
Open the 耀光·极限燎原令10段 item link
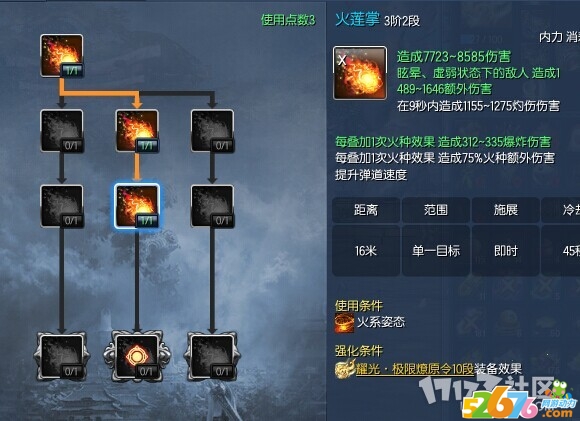coord(415,368)
